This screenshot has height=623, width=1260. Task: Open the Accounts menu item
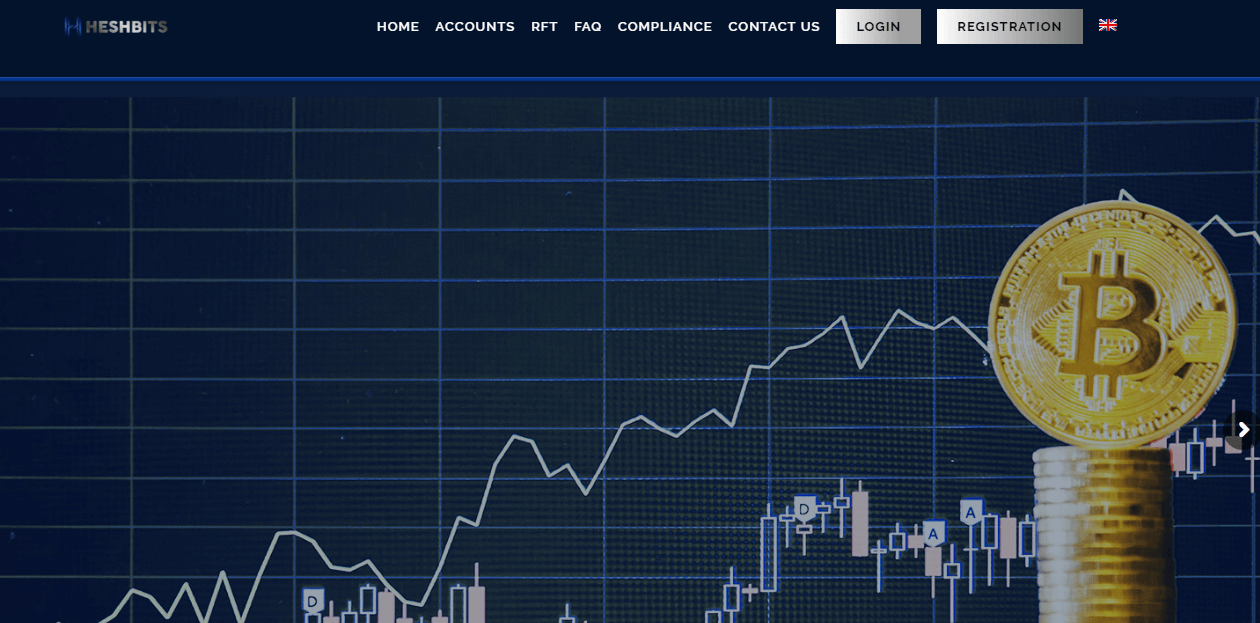tap(475, 27)
